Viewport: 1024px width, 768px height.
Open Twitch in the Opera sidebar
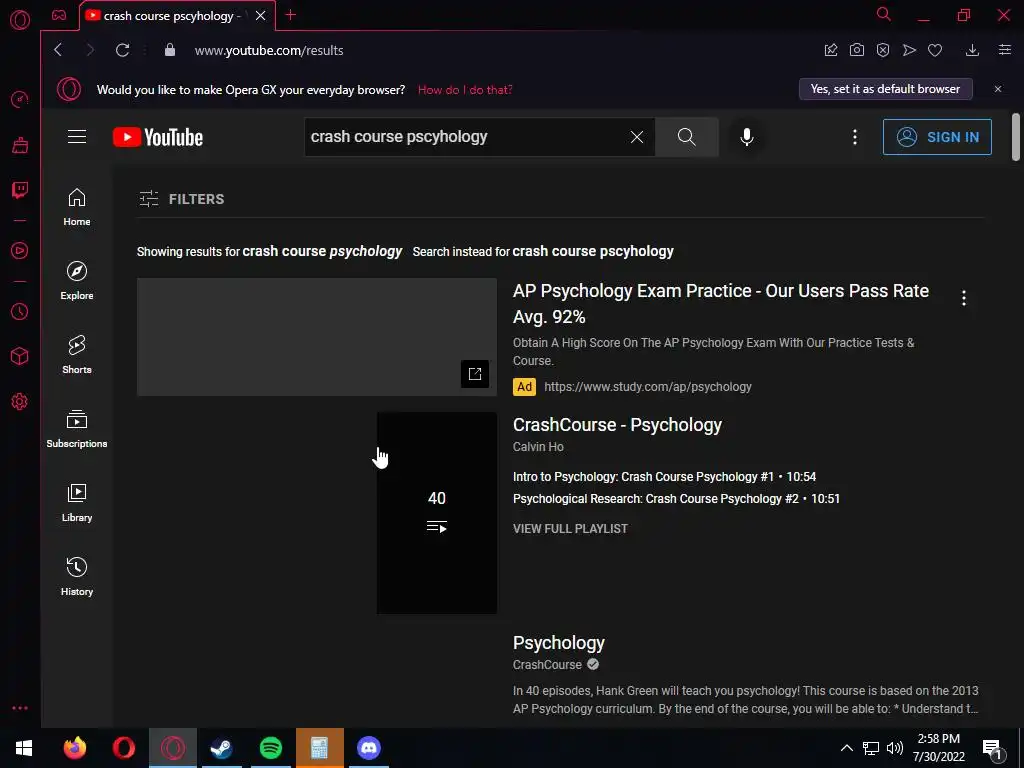click(x=20, y=190)
